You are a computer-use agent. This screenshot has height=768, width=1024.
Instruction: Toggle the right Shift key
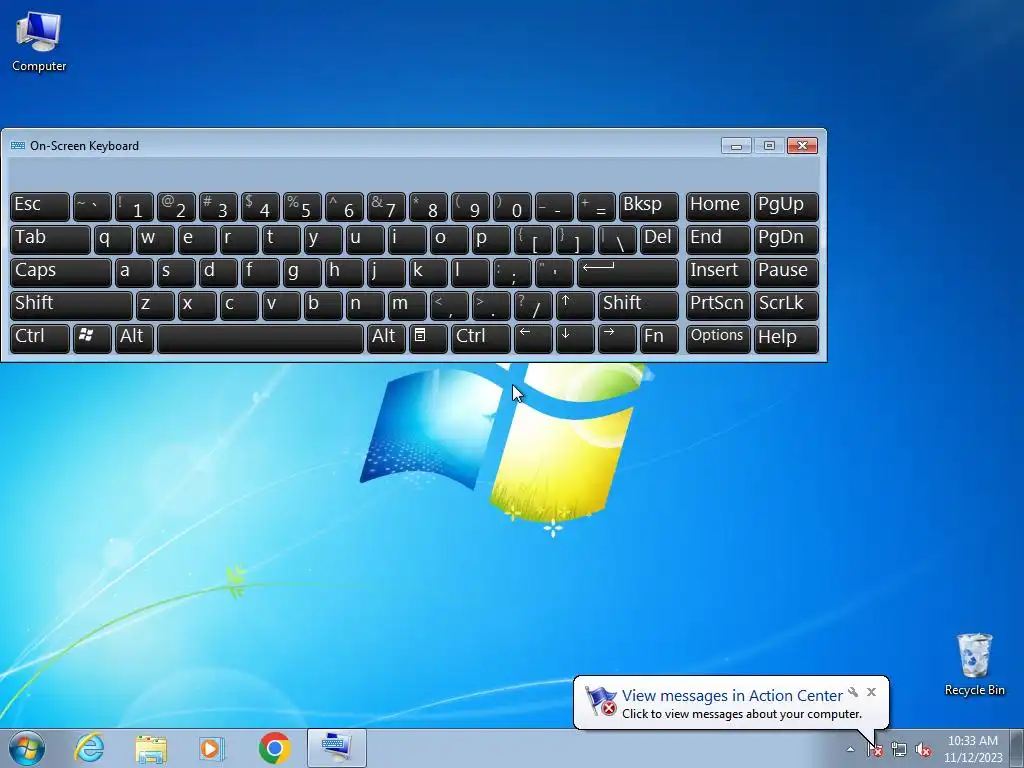click(x=638, y=306)
